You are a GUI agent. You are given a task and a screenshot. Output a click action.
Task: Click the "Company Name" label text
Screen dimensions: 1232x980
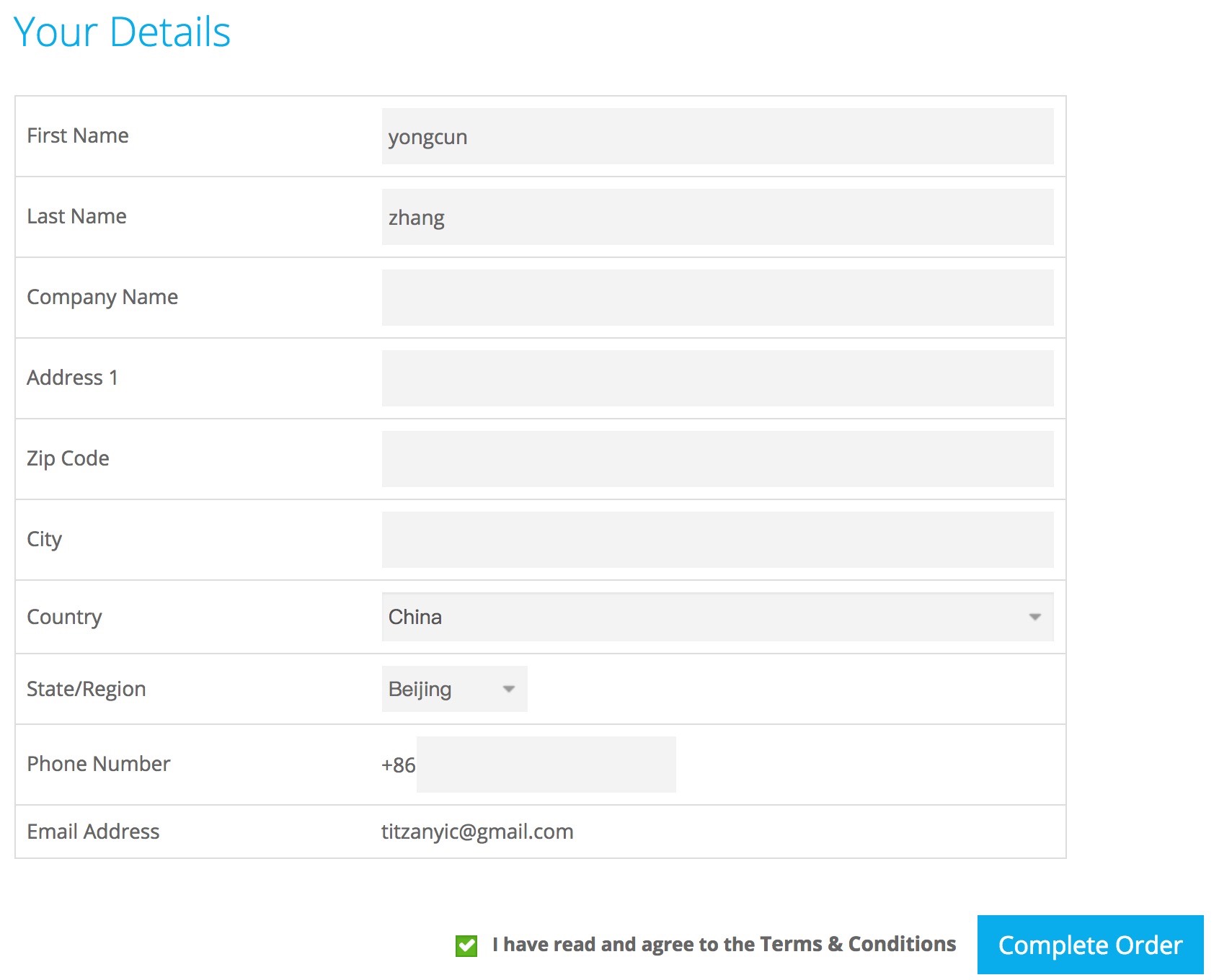click(x=102, y=297)
